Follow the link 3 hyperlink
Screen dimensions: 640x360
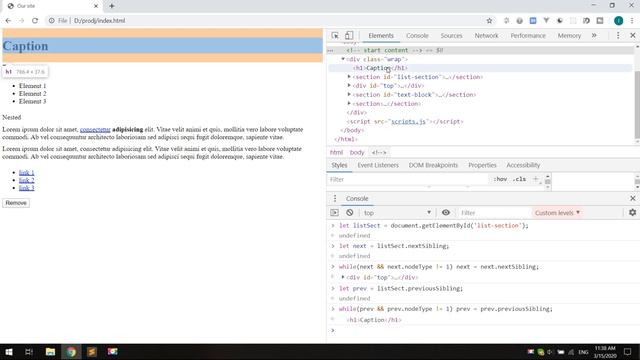(x=27, y=188)
